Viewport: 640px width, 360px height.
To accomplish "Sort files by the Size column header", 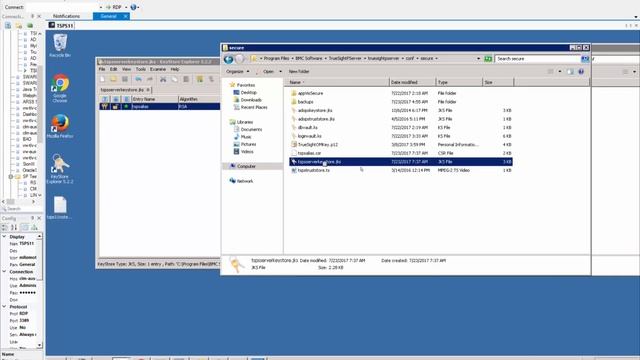I will (x=498, y=82).
